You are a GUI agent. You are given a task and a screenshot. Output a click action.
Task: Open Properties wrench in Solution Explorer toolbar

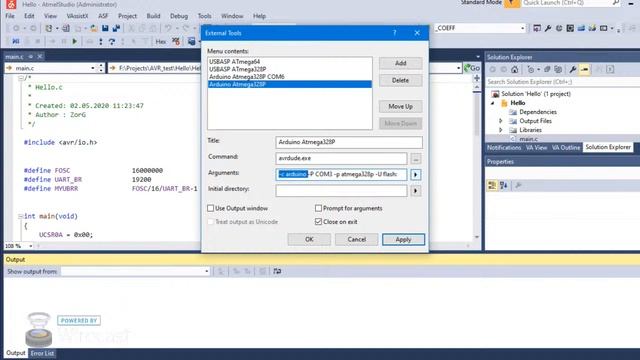[x=573, y=70]
